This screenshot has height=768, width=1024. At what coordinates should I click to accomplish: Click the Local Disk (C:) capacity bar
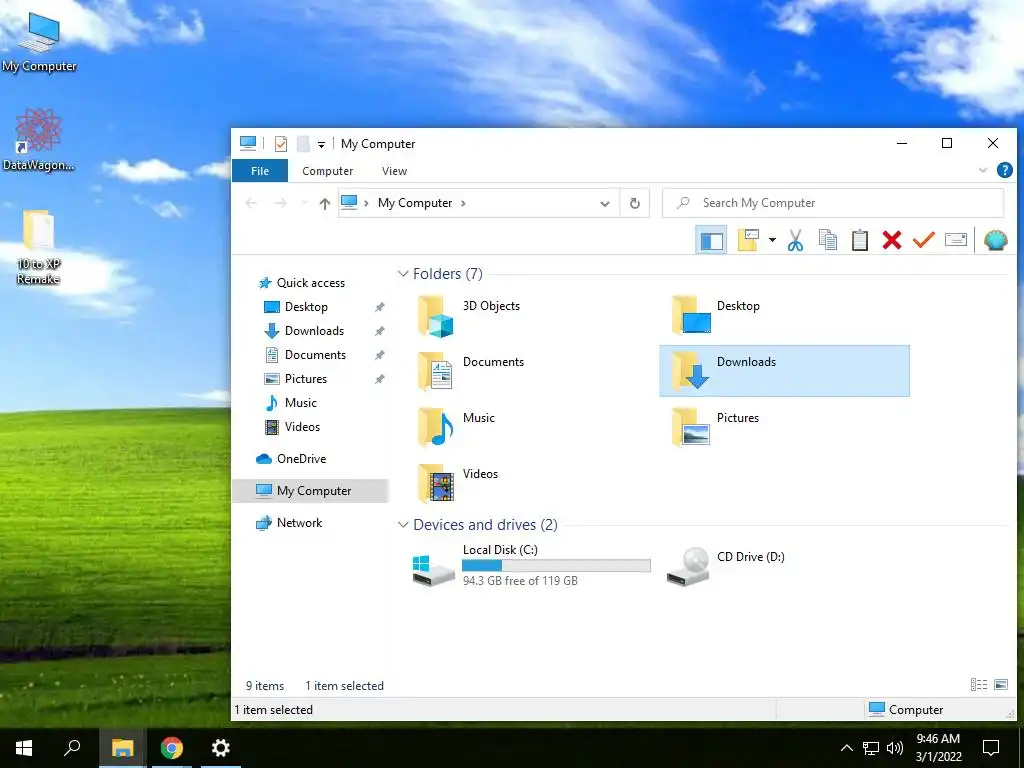(556, 566)
